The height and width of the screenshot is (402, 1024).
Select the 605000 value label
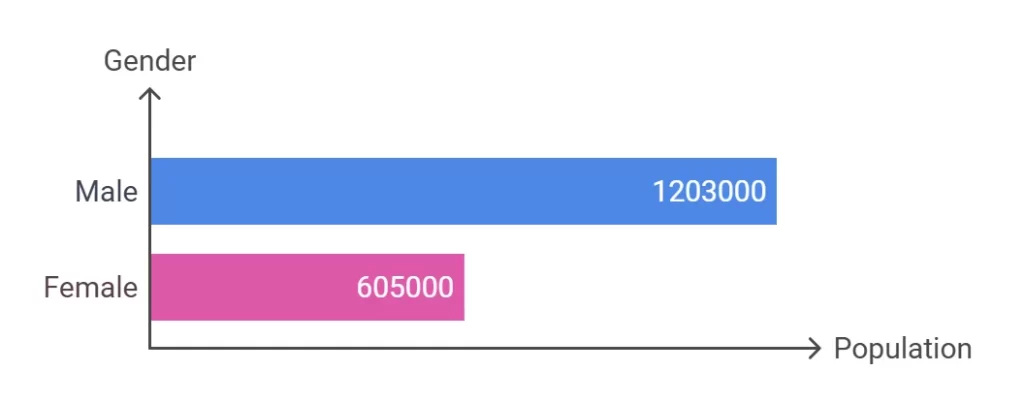click(x=405, y=288)
